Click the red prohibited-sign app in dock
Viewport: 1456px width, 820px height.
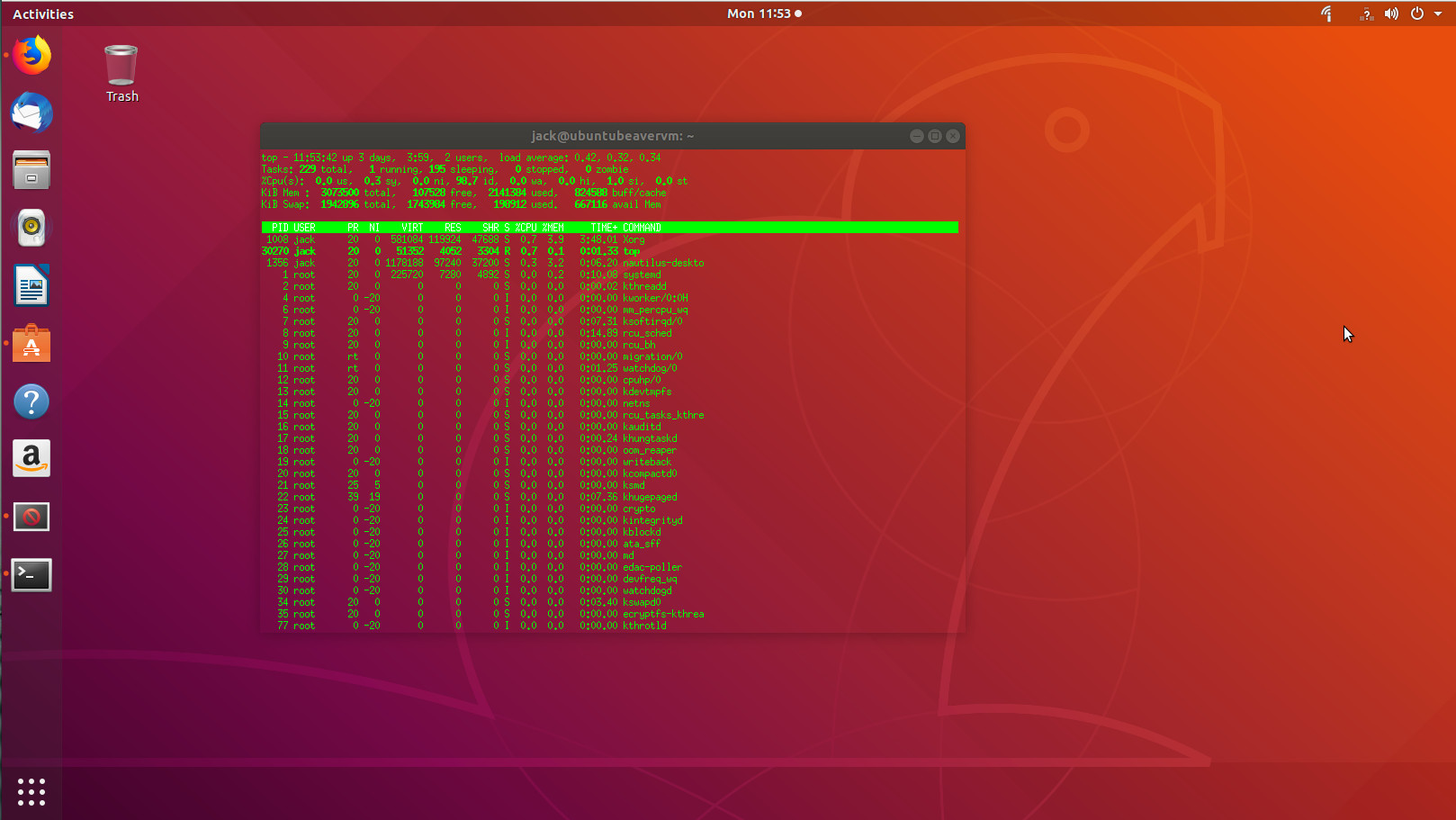point(31,517)
